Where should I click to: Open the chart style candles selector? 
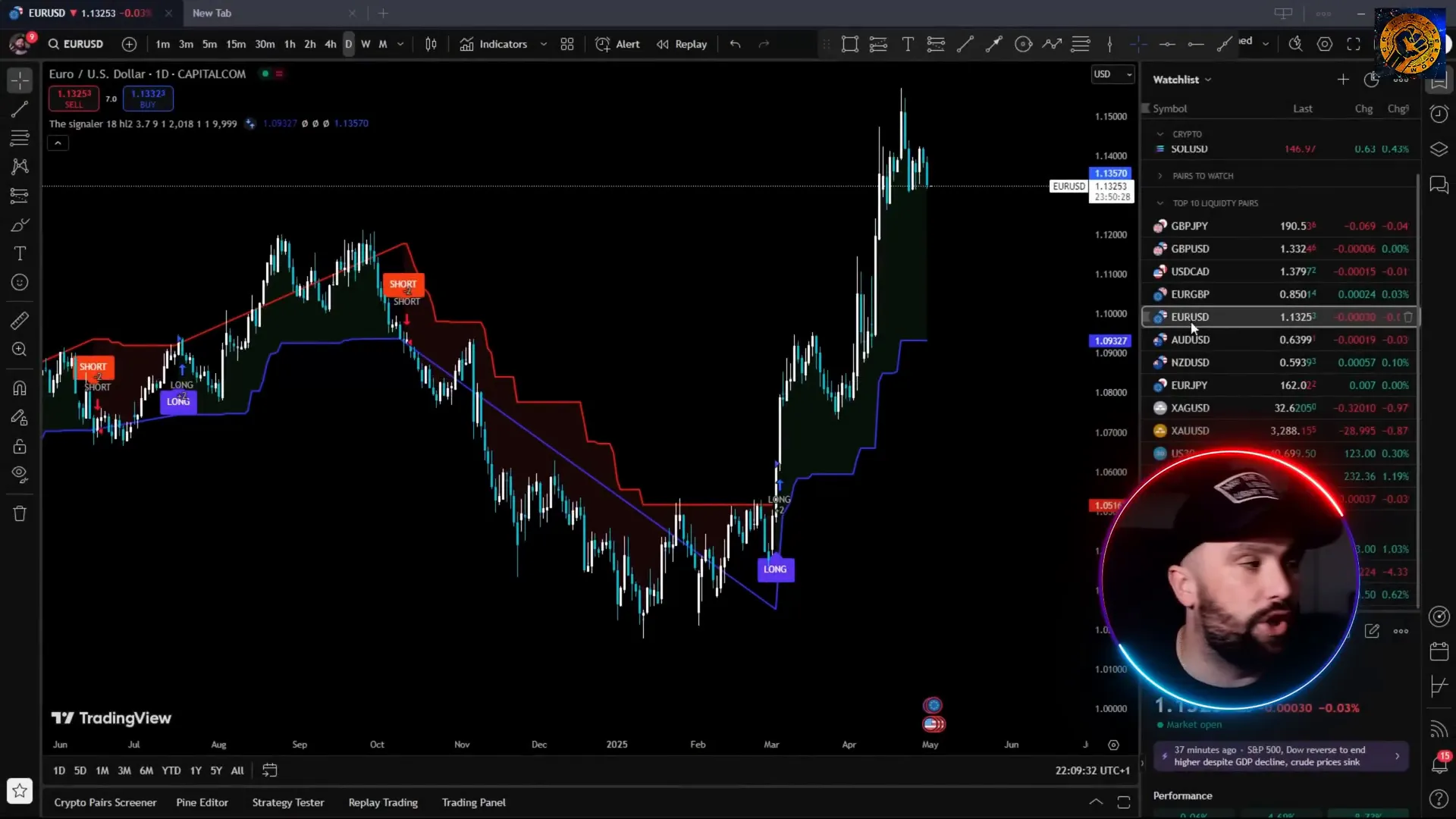pyautogui.click(x=431, y=44)
